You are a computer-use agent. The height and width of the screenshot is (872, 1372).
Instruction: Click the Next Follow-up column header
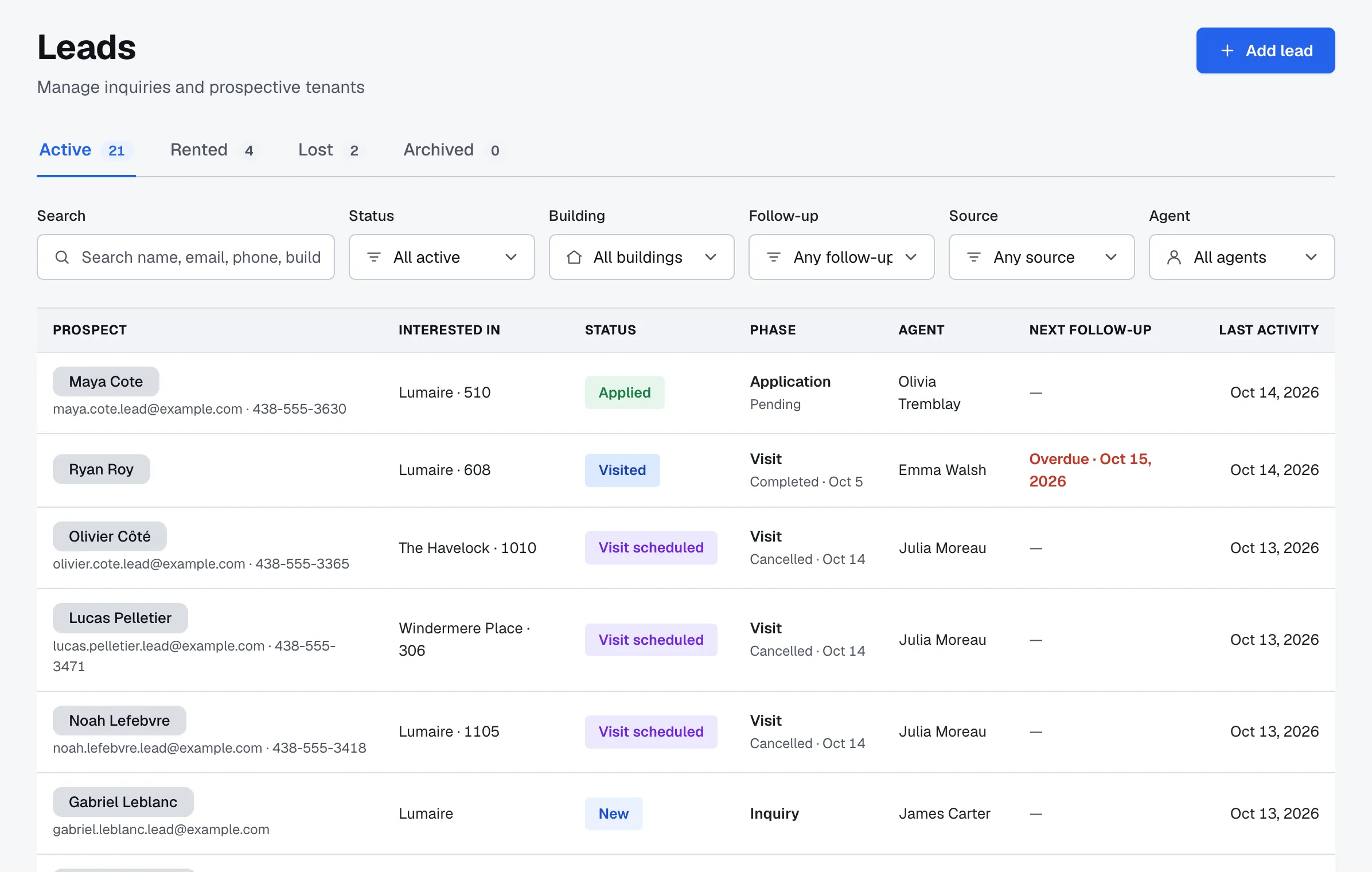1090,330
